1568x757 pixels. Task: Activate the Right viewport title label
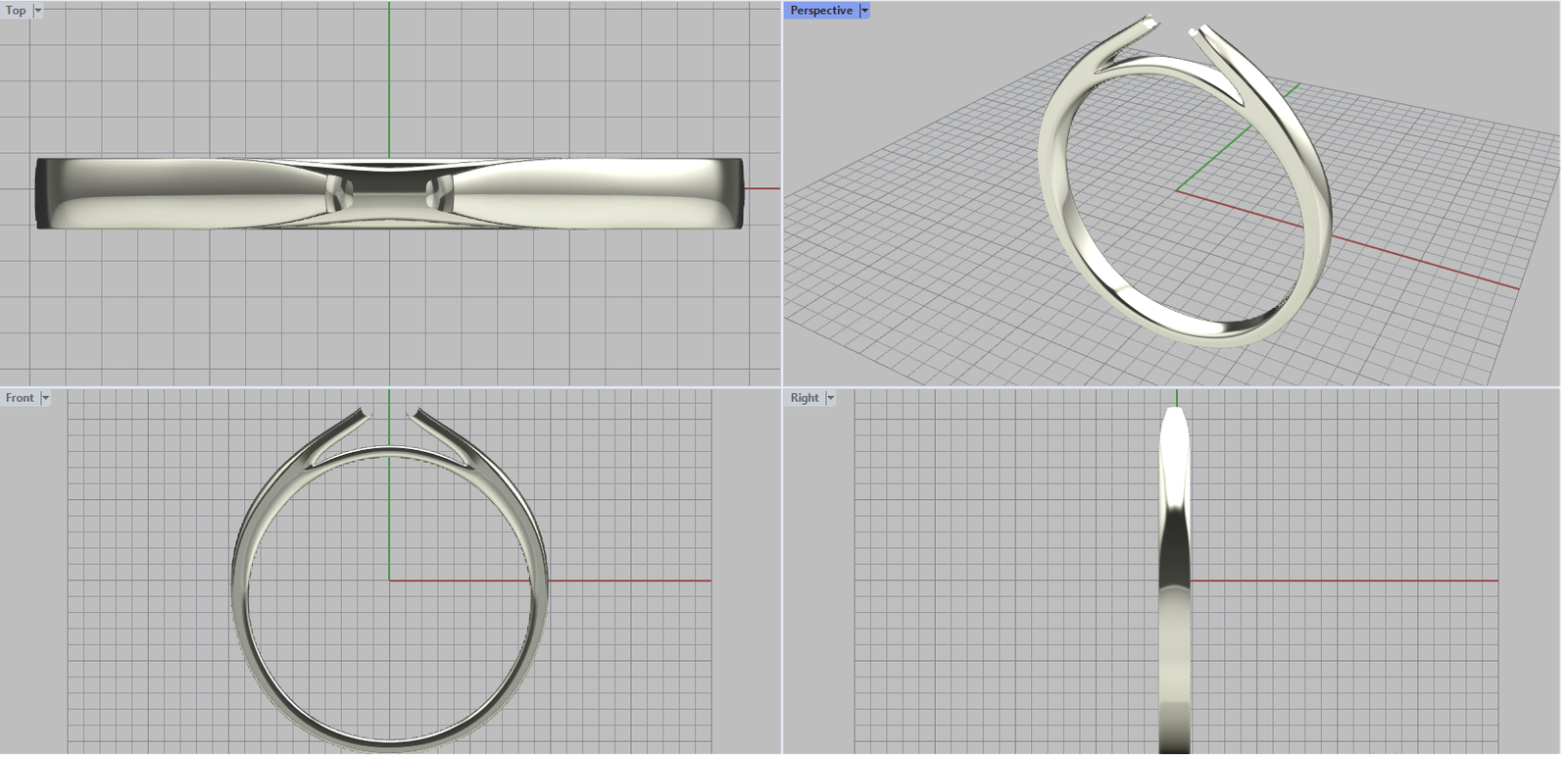pos(805,398)
